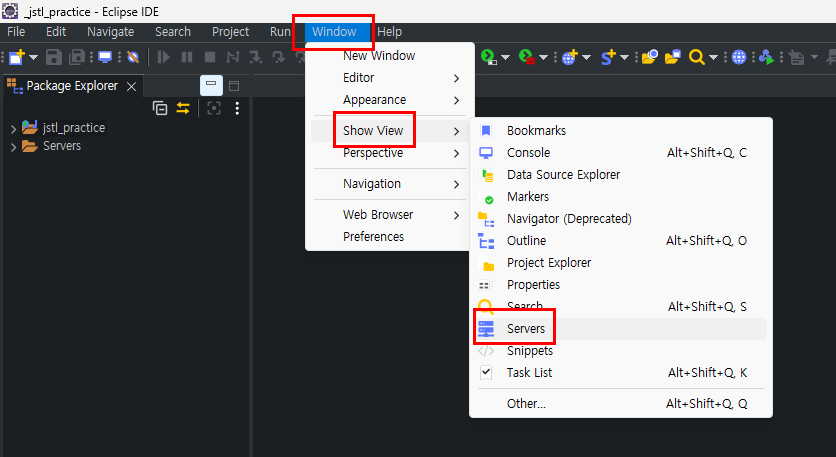Open Preferences from the Window menu
The width and height of the screenshot is (836, 457).
pyautogui.click(x=390, y=237)
